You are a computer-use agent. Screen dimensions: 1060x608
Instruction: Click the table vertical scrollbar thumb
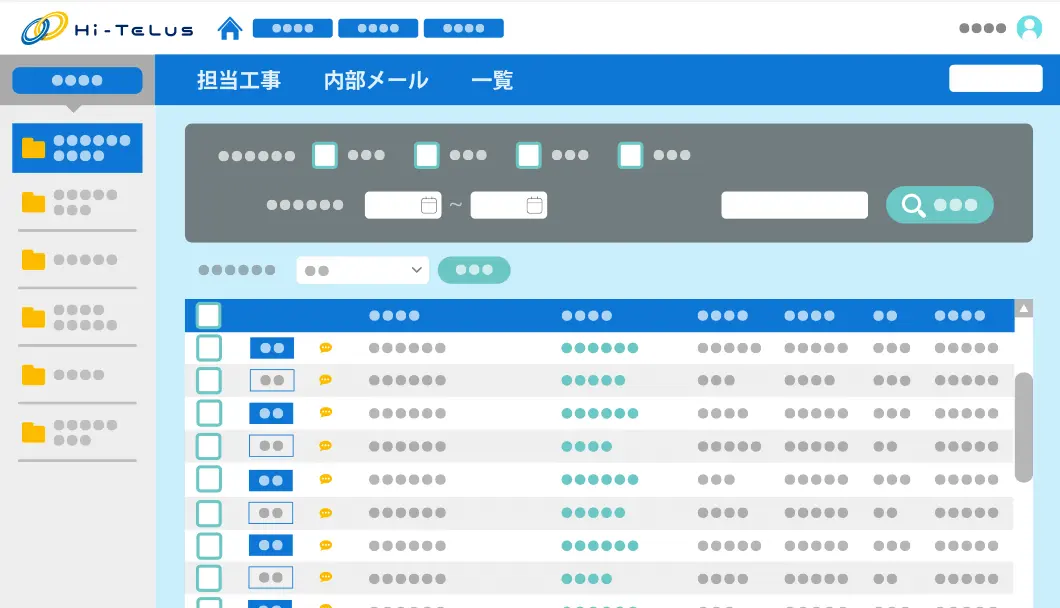tap(1023, 427)
